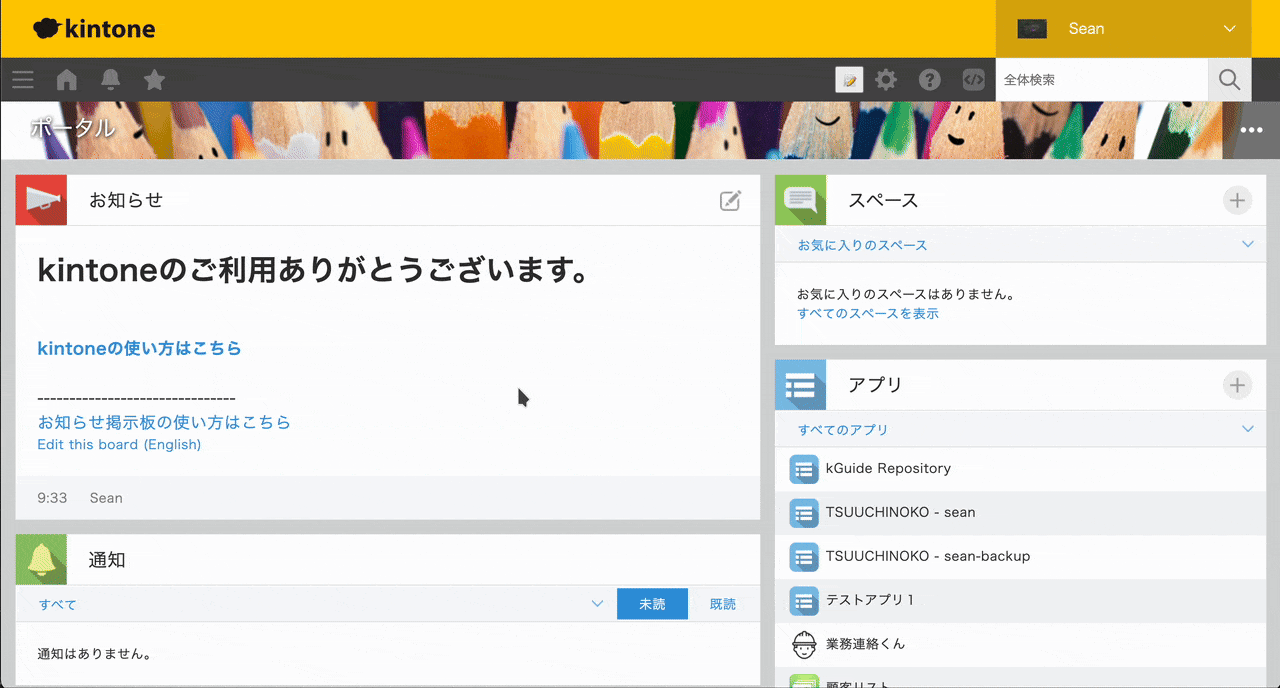The width and height of the screenshot is (1280, 688).
Task: Click the developer code icon
Action: 972,79
